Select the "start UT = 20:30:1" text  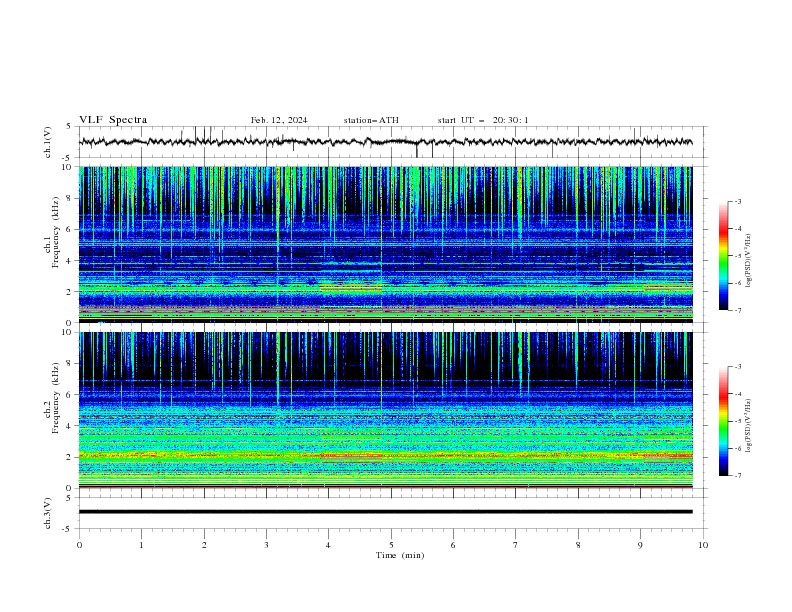tap(483, 120)
